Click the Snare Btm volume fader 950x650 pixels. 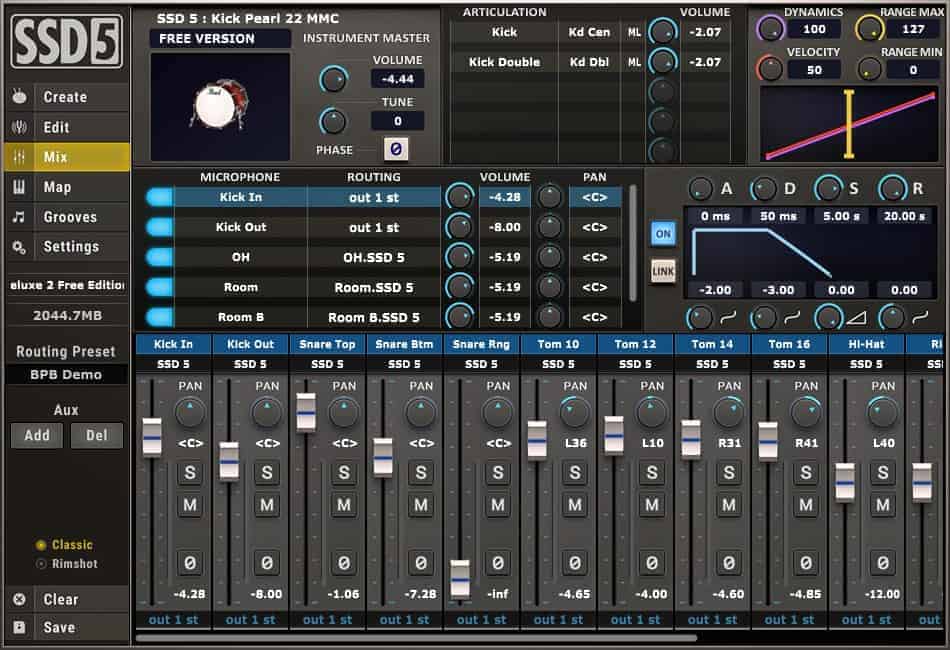point(381,455)
